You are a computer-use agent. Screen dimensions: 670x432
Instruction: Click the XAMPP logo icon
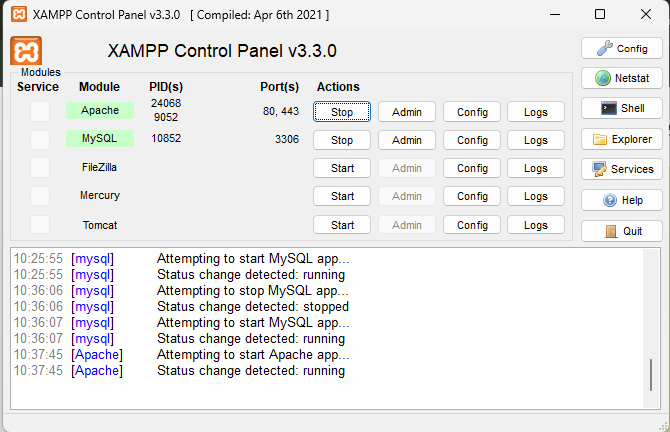click(x=25, y=51)
